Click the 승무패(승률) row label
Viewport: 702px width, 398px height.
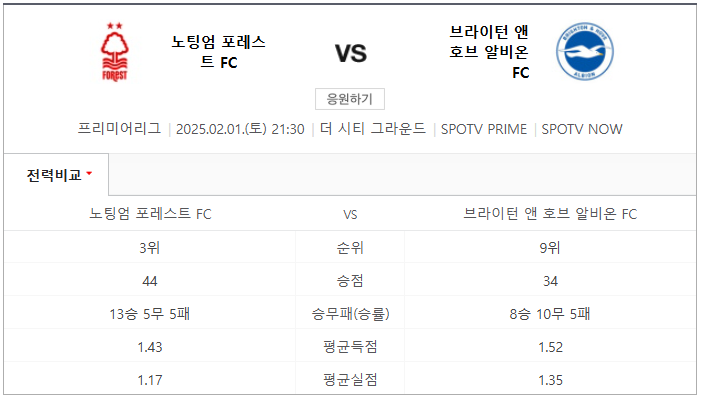point(350,314)
